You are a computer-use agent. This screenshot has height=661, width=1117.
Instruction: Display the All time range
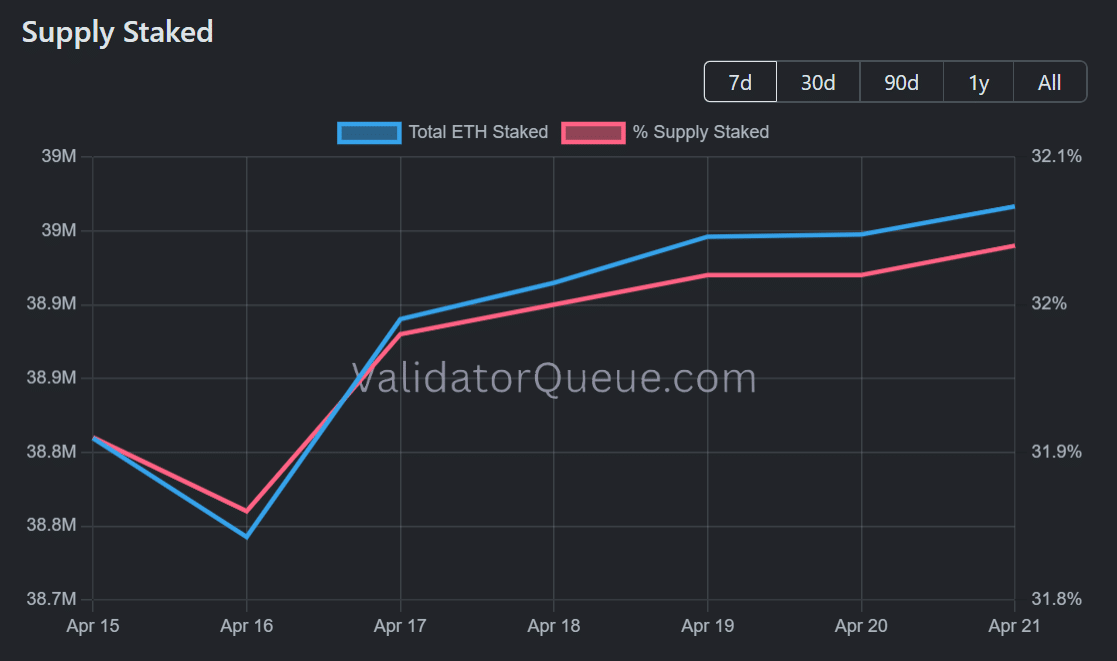click(1049, 82)
